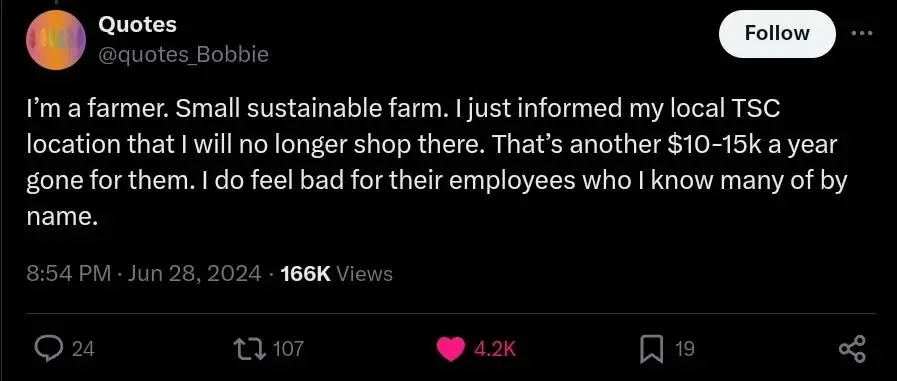This screenshot has width=897, height=381.
Task: Open the three-dot more options menu
Action: coord(863,34)
